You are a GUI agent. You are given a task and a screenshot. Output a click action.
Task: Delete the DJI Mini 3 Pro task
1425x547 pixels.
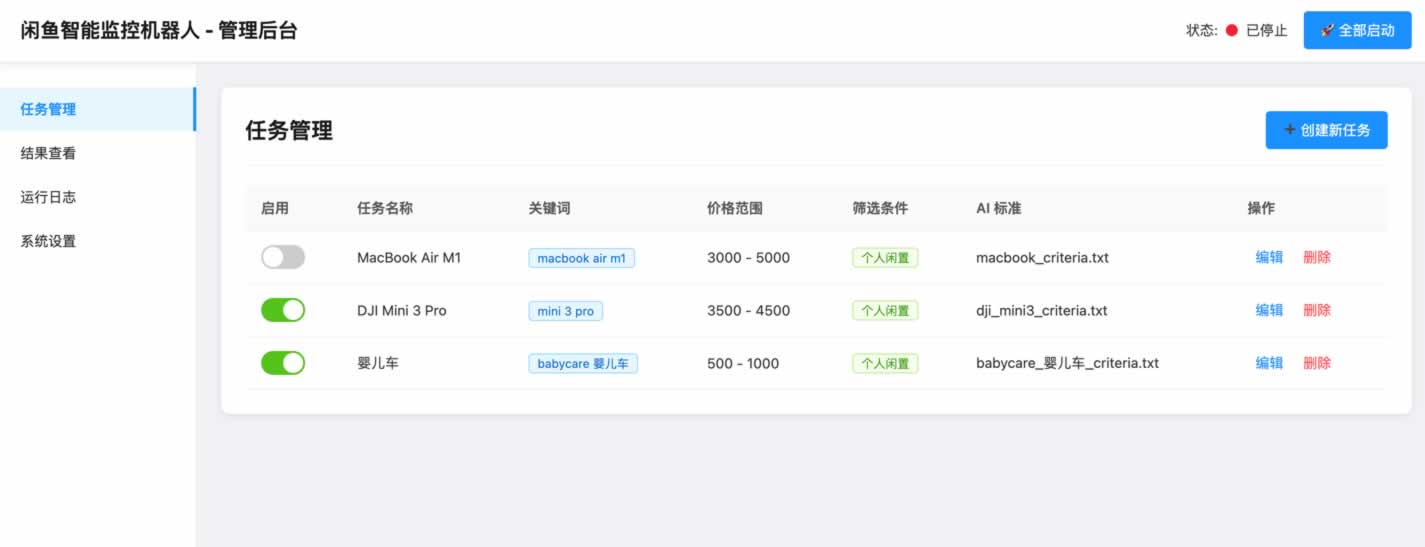tap(1317, 310)
